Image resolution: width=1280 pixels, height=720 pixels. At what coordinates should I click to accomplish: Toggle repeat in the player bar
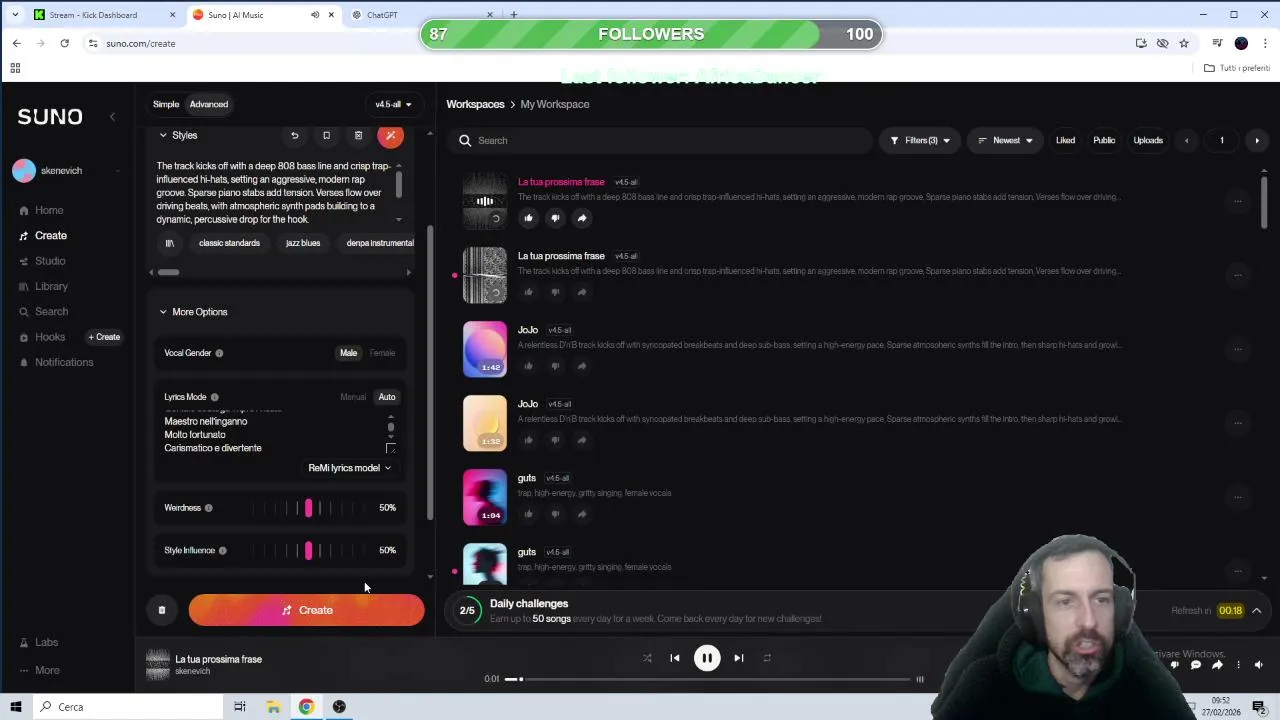[x=767, y=658]
